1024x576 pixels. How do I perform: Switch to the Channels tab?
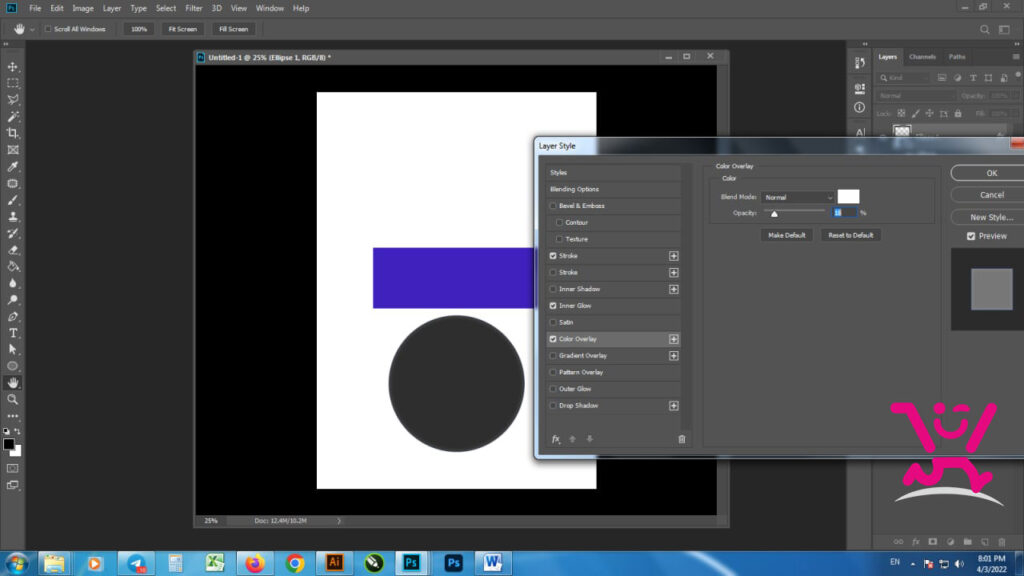pos(922,57)
